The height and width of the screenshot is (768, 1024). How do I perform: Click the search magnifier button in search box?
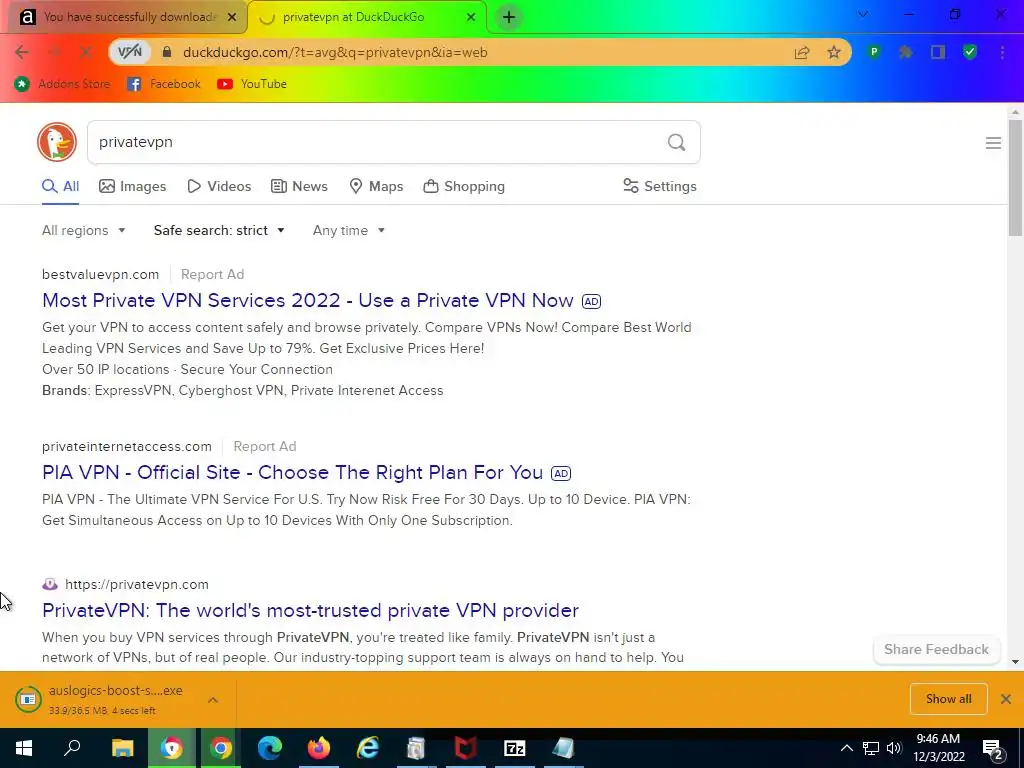677,142
